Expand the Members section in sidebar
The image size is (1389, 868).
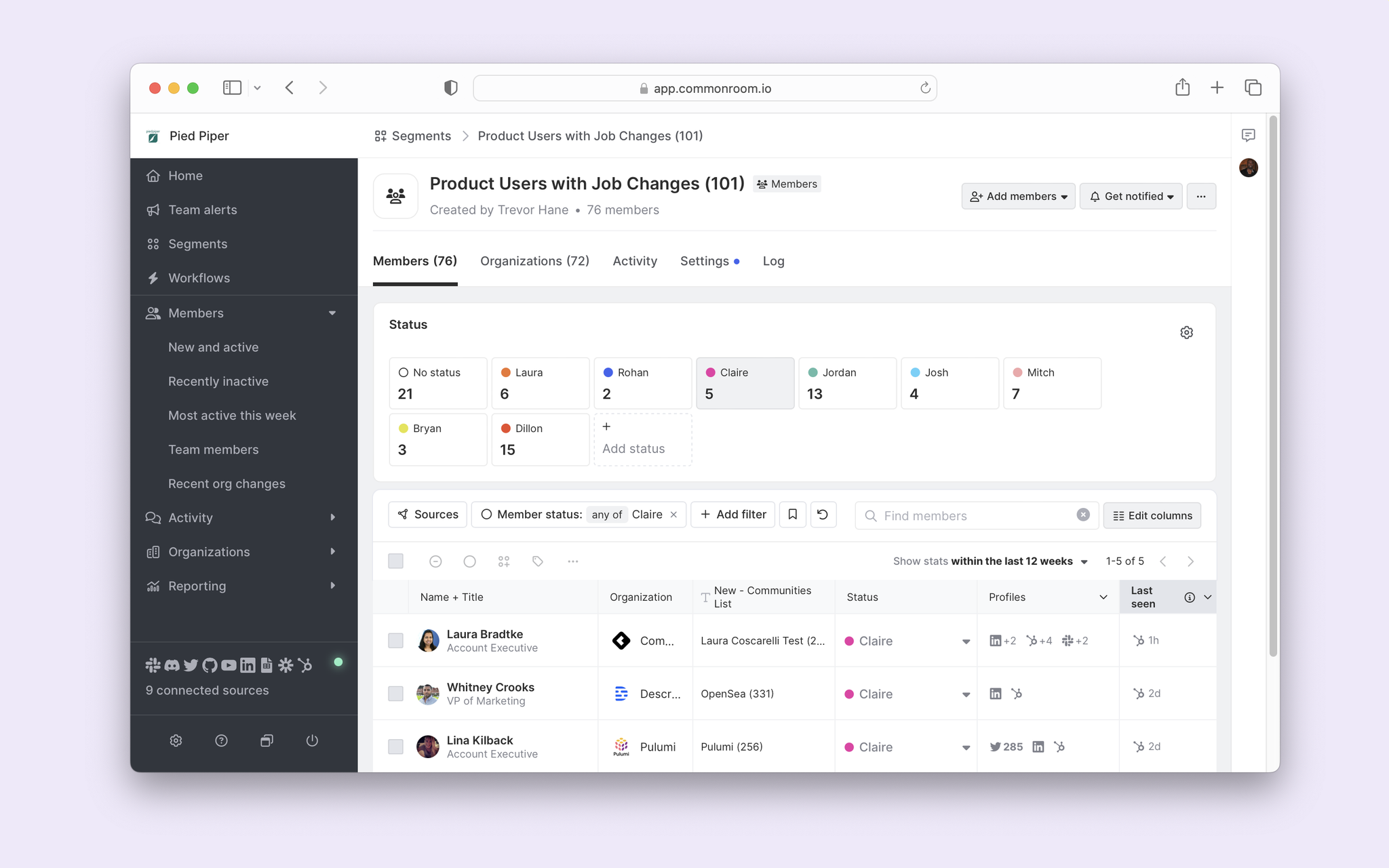tap(332, 313)
